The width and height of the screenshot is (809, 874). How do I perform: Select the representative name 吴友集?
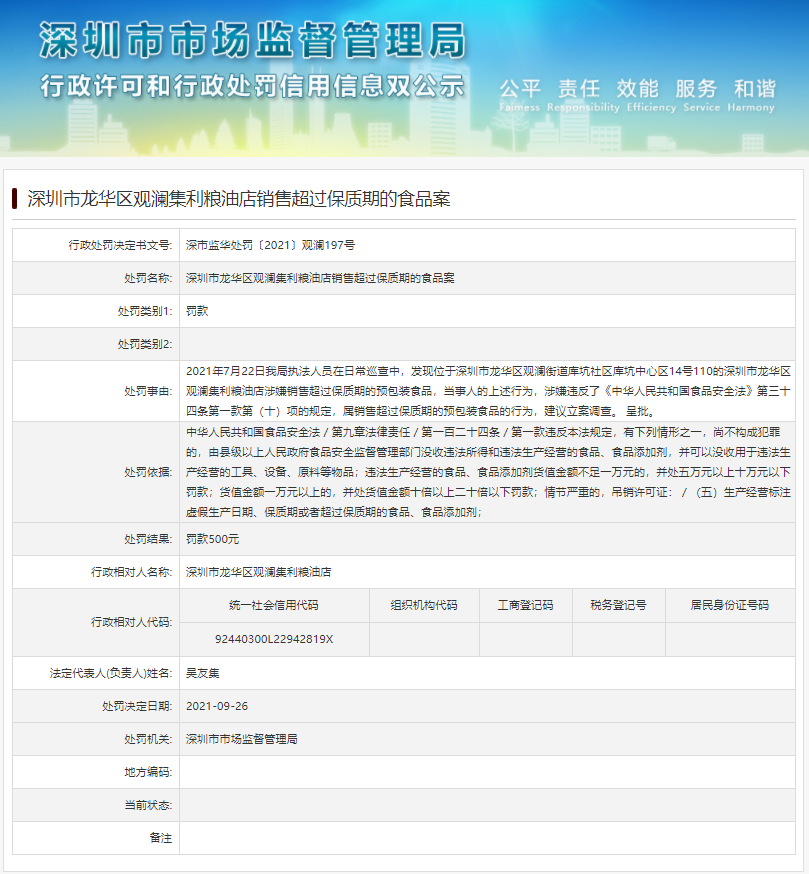(202, 673)
